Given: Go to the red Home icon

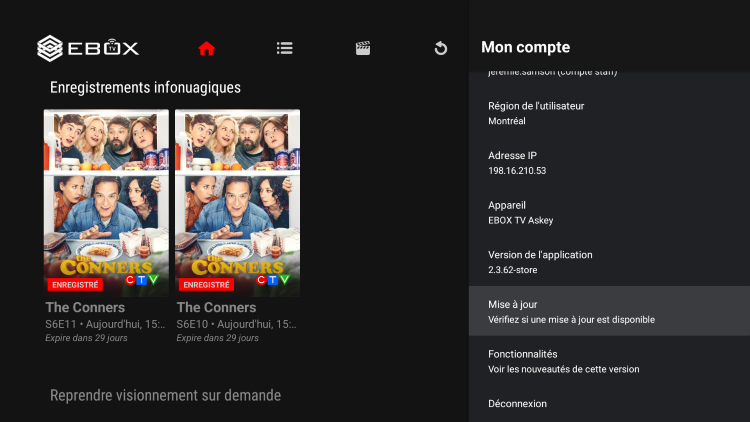Looking at the screenshot, I should tap(207, 48).
